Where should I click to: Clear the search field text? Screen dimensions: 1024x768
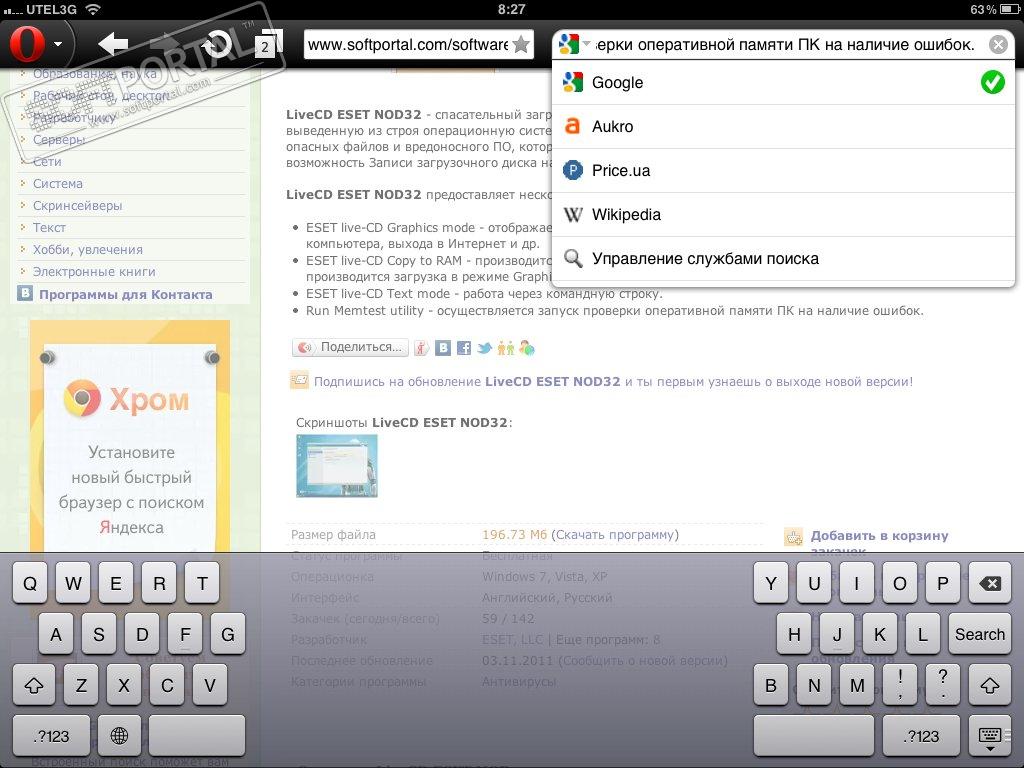pyautogui.click(x=998, y=44)
